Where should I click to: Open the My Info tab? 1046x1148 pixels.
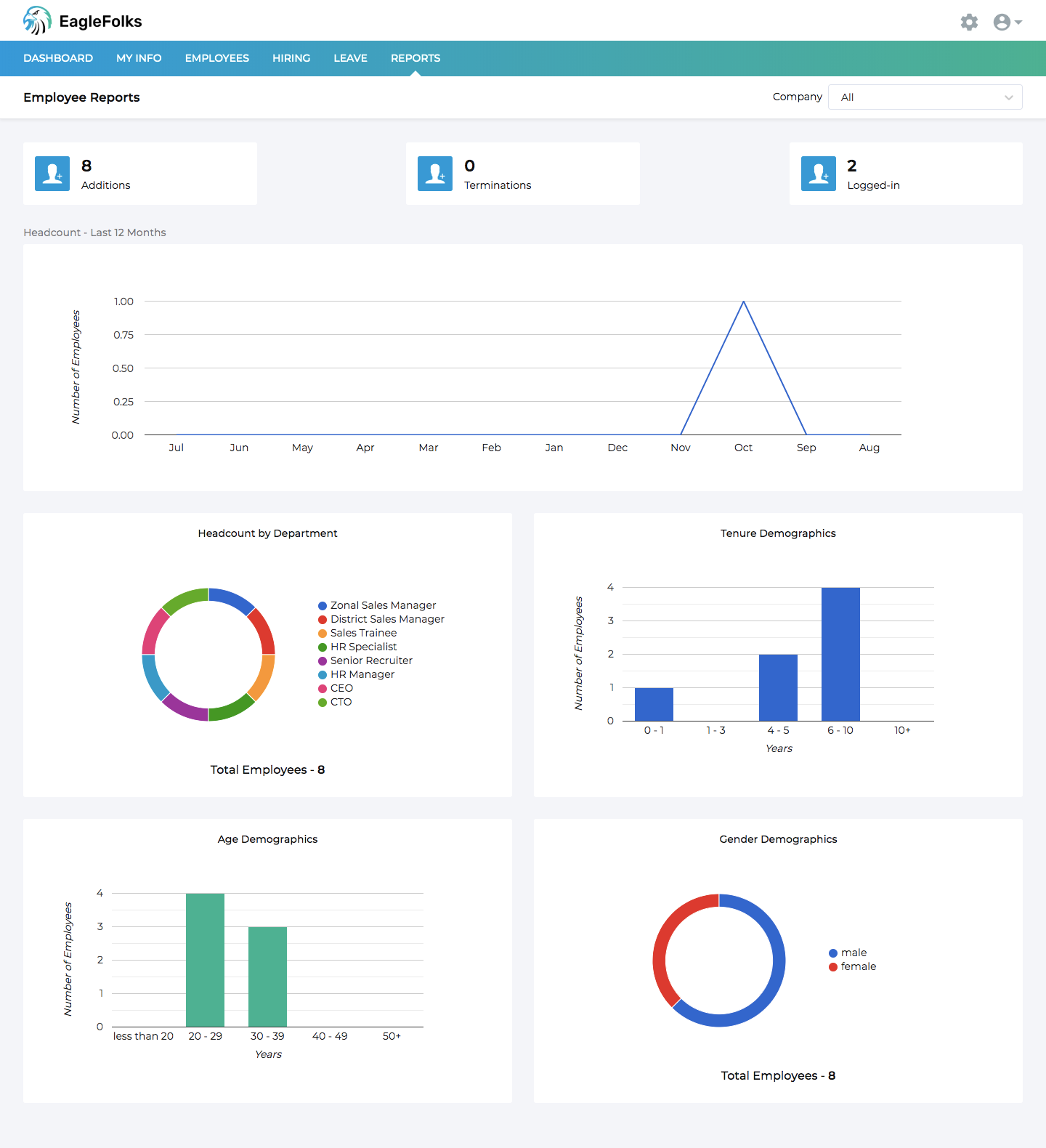click(139, 58)
